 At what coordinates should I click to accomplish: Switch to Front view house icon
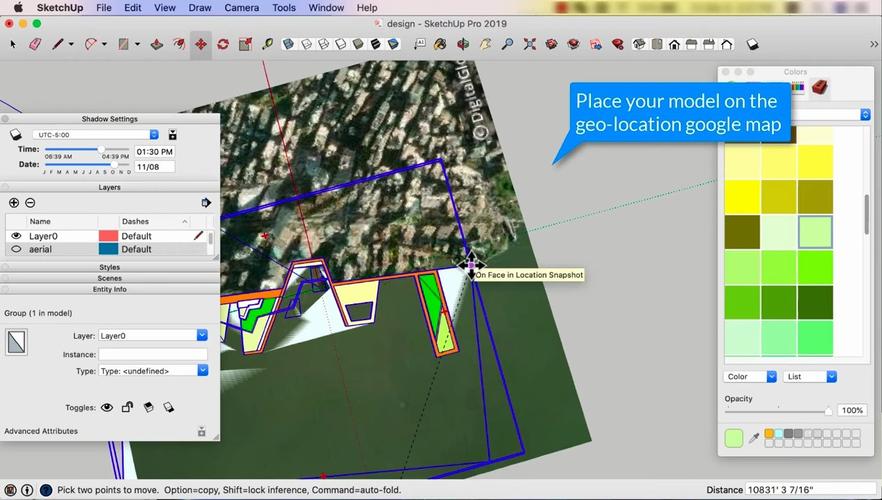click(674, 44)
